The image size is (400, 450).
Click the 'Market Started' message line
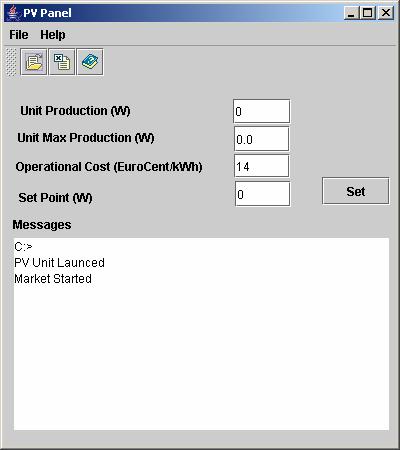[53, 279]
